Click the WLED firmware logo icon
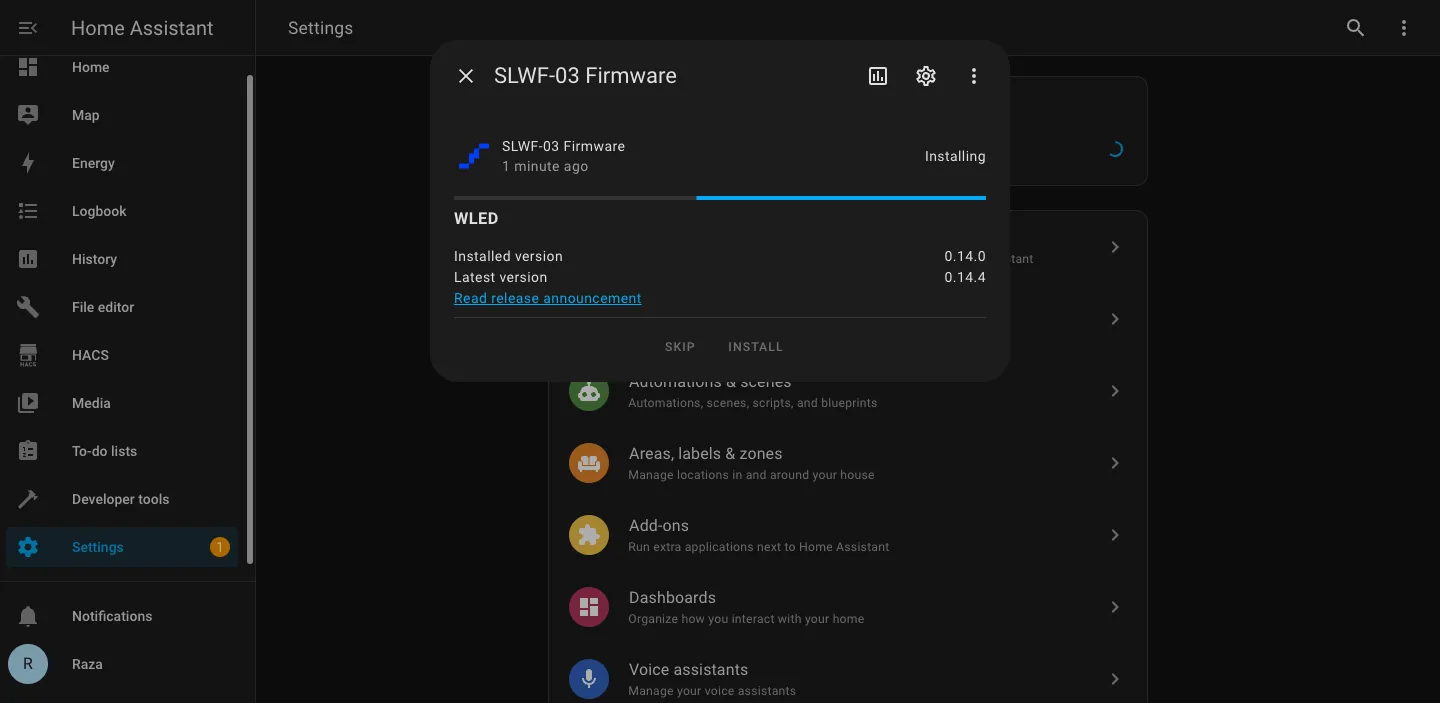The width and height of the screenshot is (1440, 703). [x=474, y=156]
